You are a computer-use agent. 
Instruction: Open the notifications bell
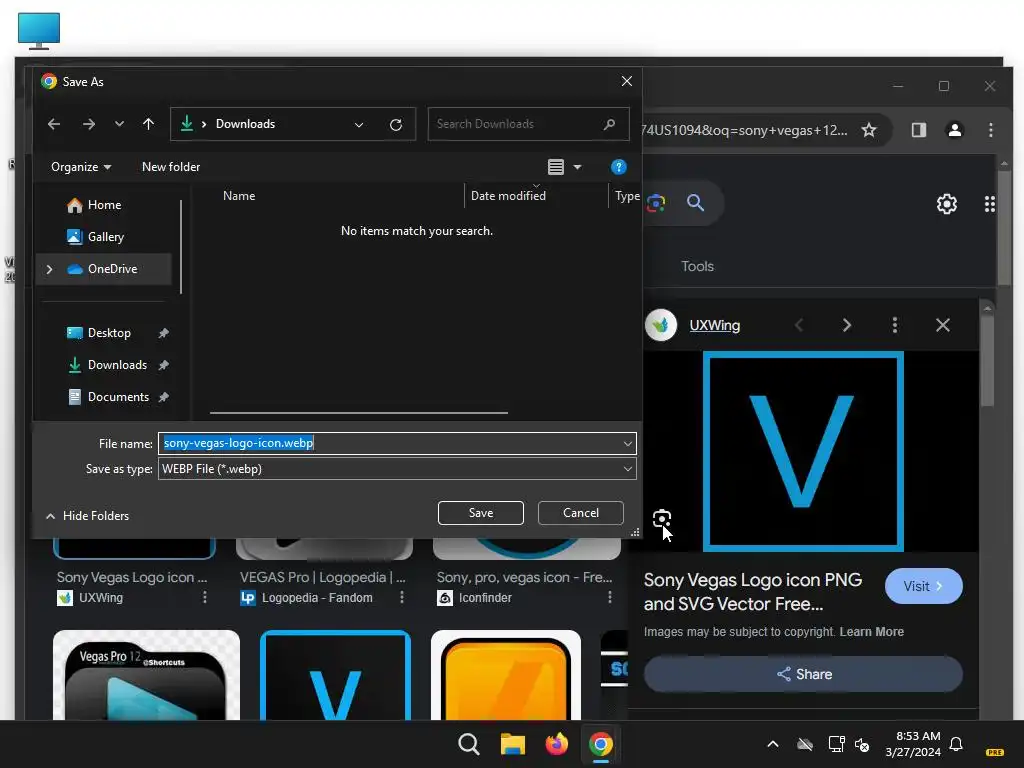(x=956, y=744)
